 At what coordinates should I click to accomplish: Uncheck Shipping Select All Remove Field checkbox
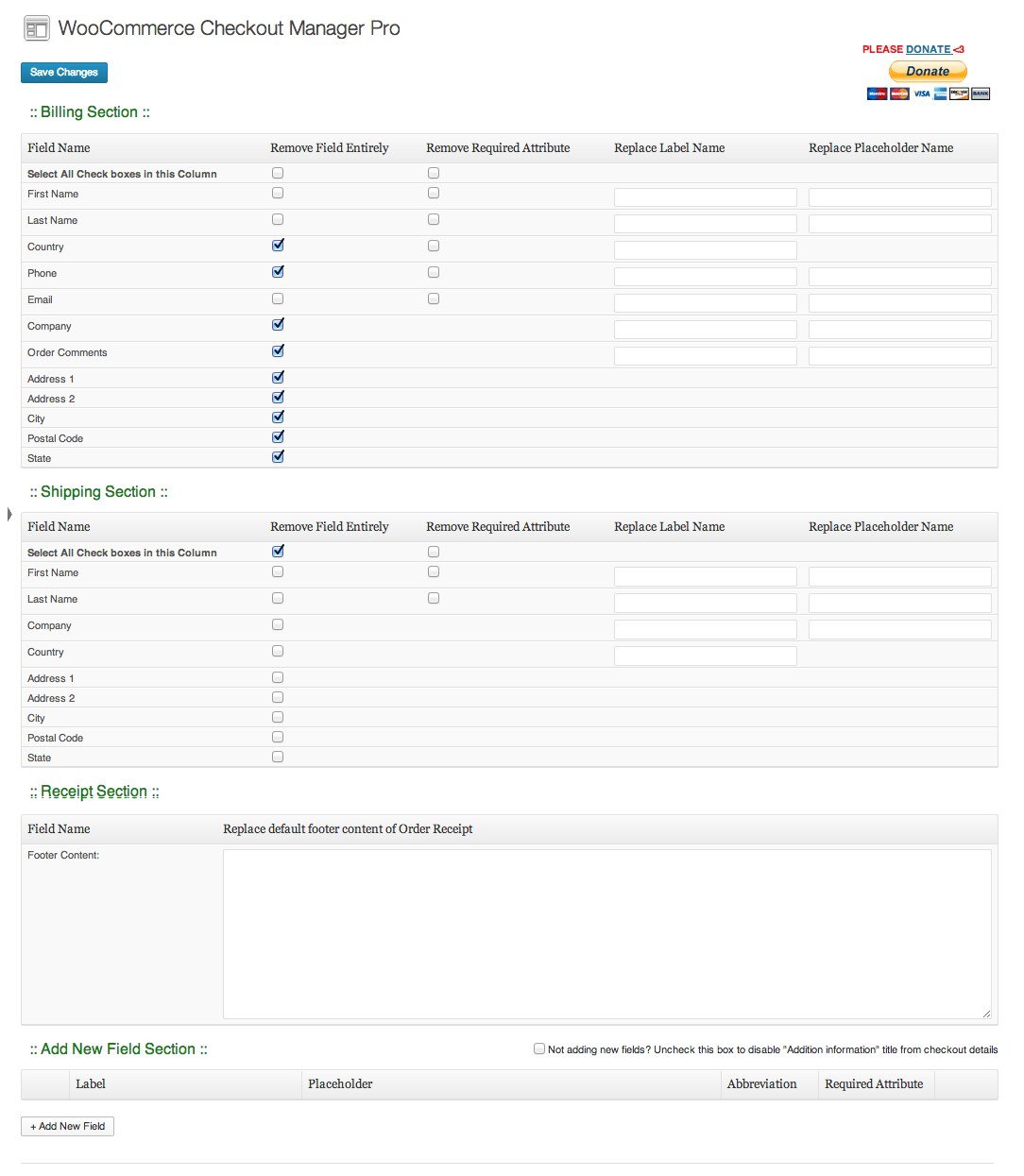(x=278, y=552)
